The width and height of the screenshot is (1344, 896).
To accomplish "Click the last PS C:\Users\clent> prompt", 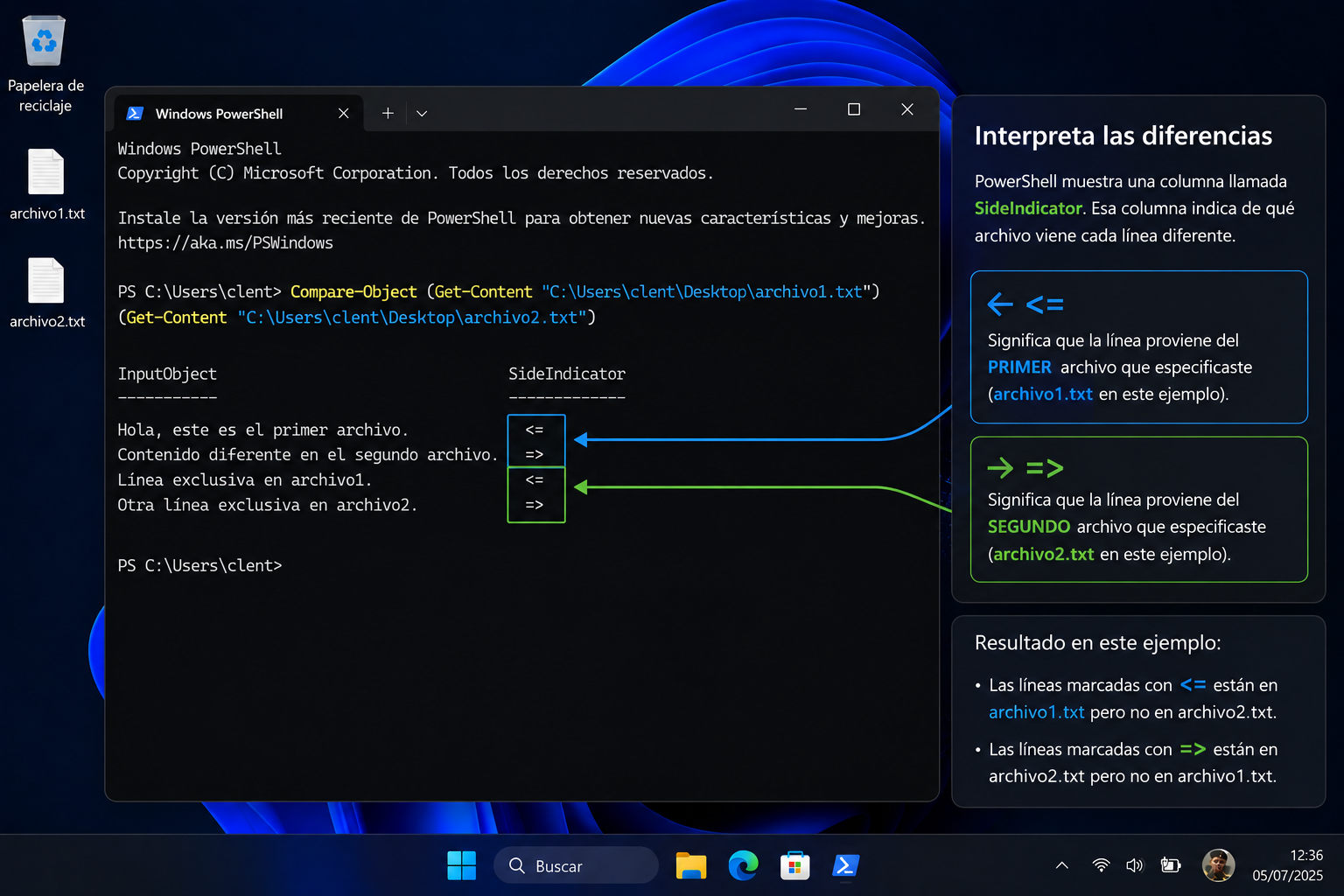I will [x=199, y=565].
